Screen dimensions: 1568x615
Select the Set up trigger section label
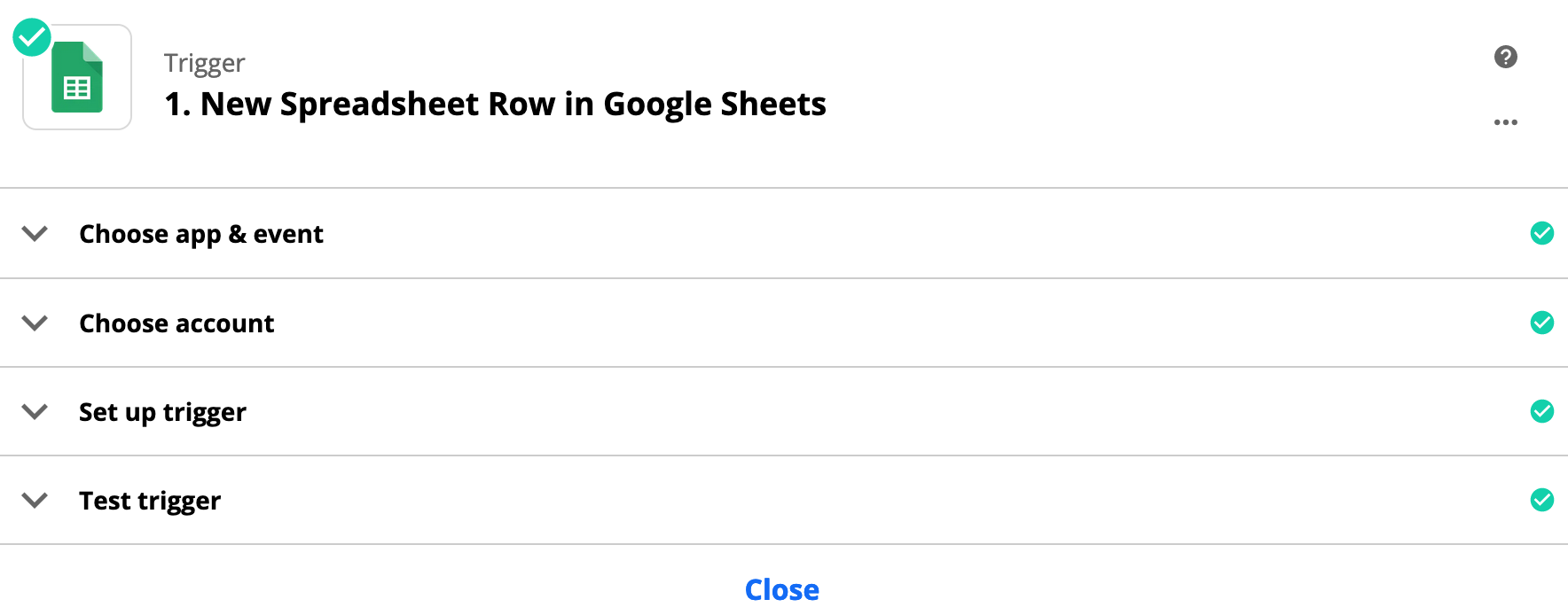[x=162, y=412]
